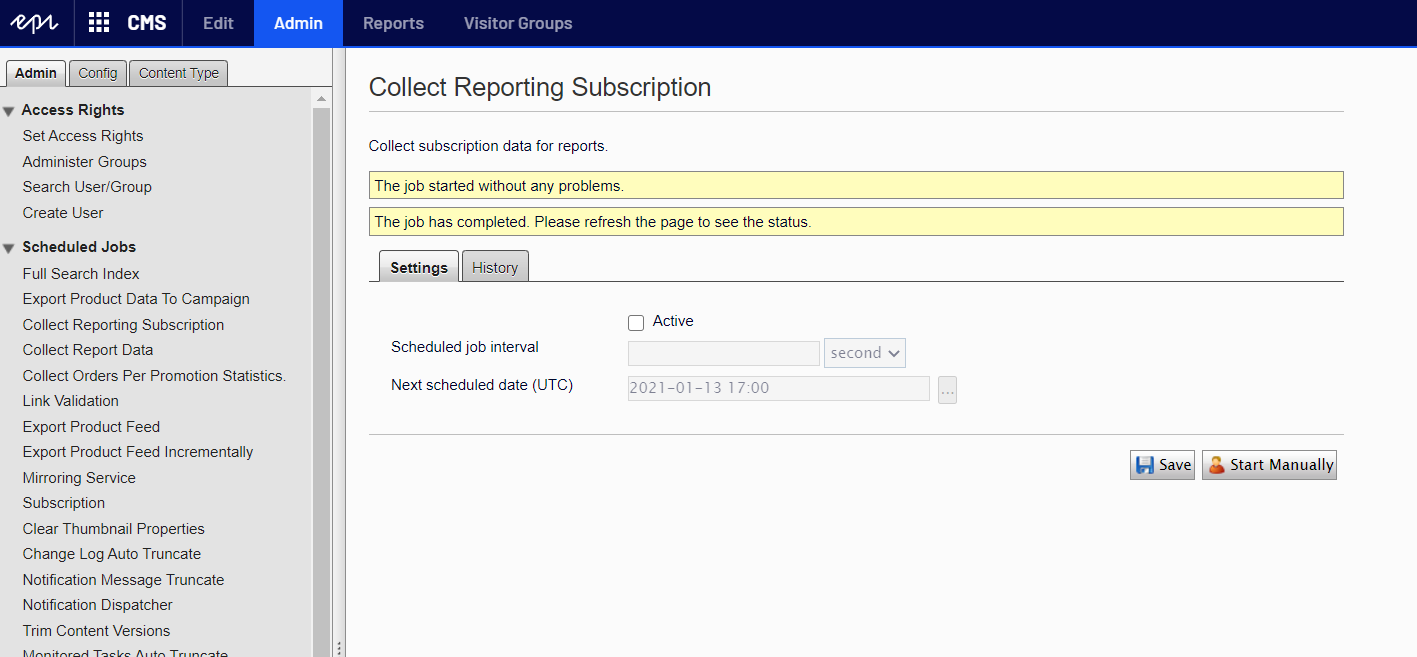The image size is (1417, 657).
Task: Click the sidebar splitter handle
Action: click(x=338, y=647)
